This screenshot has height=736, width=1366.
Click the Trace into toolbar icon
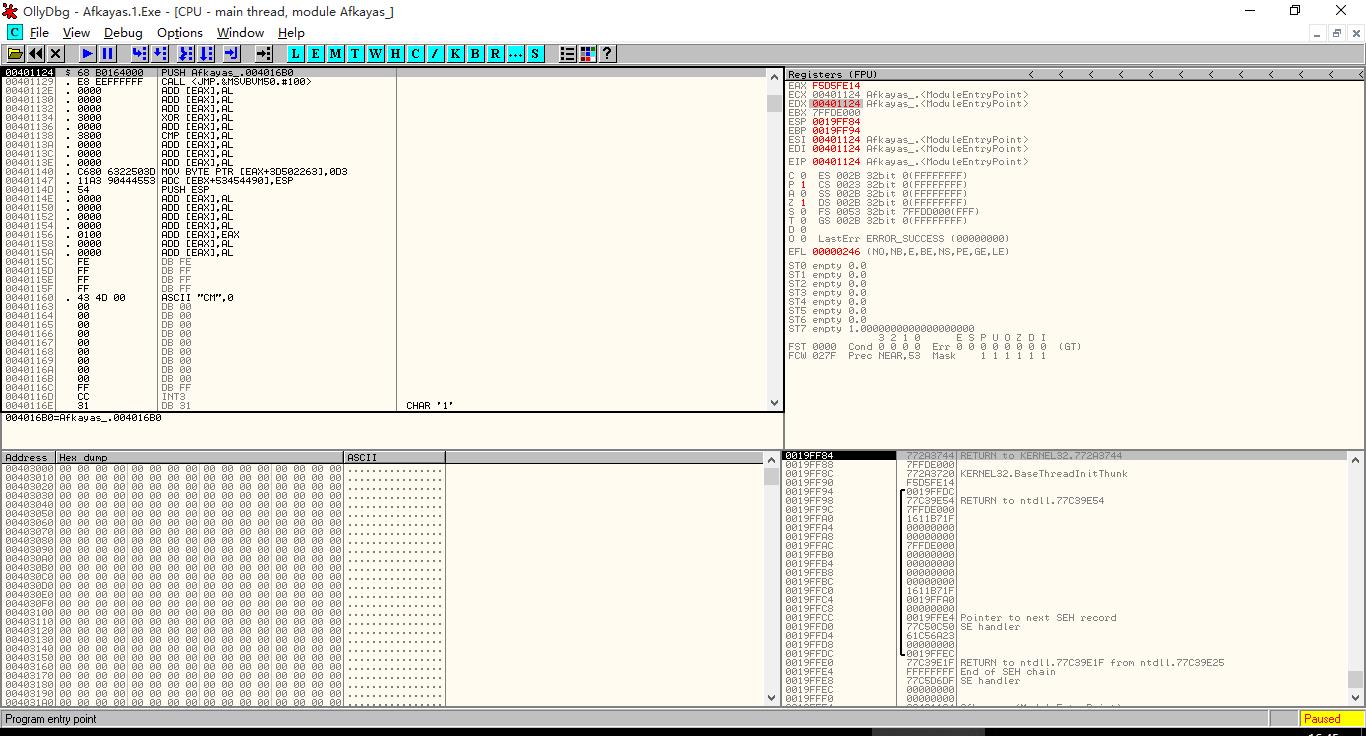186,54
